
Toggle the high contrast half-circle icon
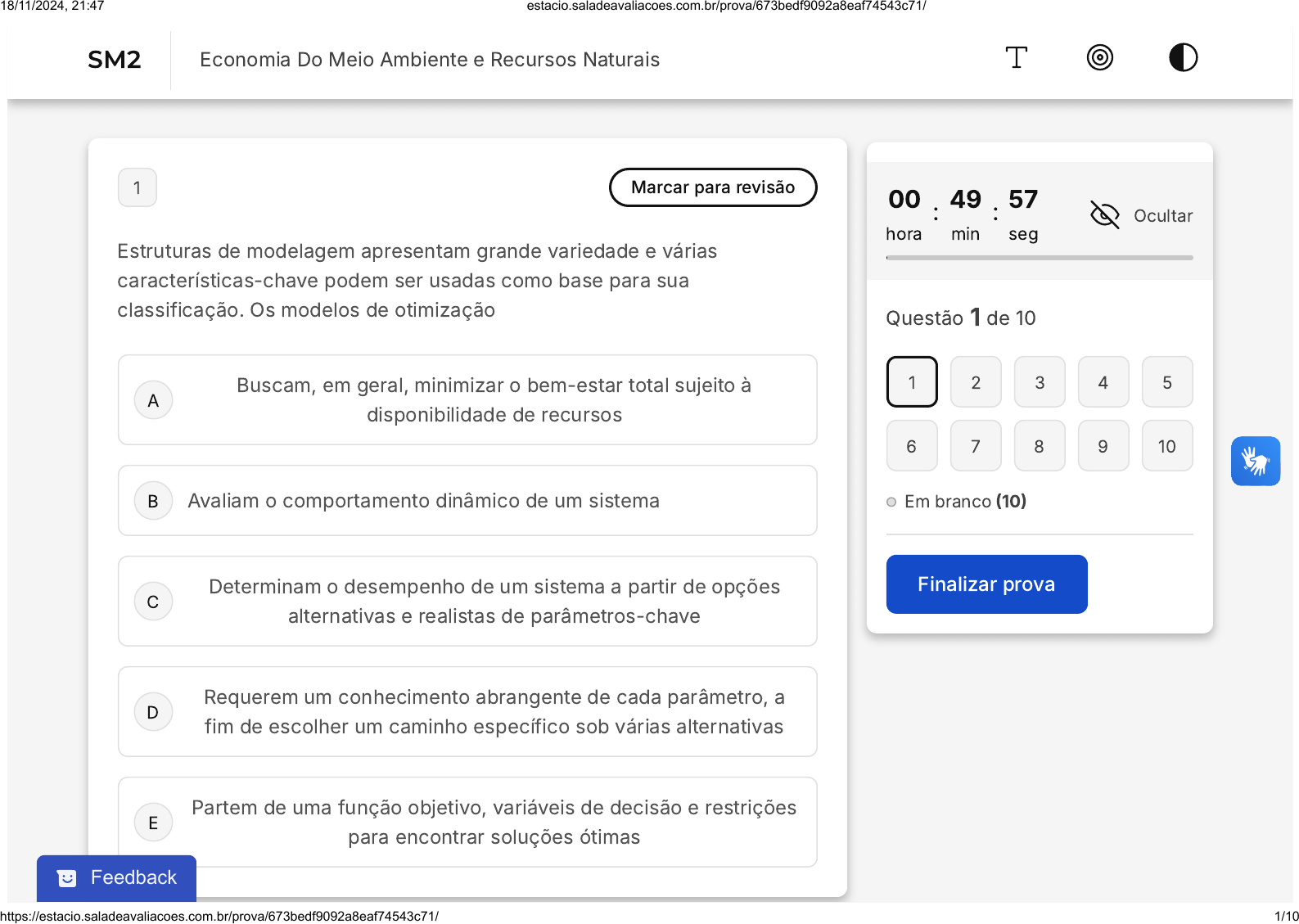(1183, 58)
